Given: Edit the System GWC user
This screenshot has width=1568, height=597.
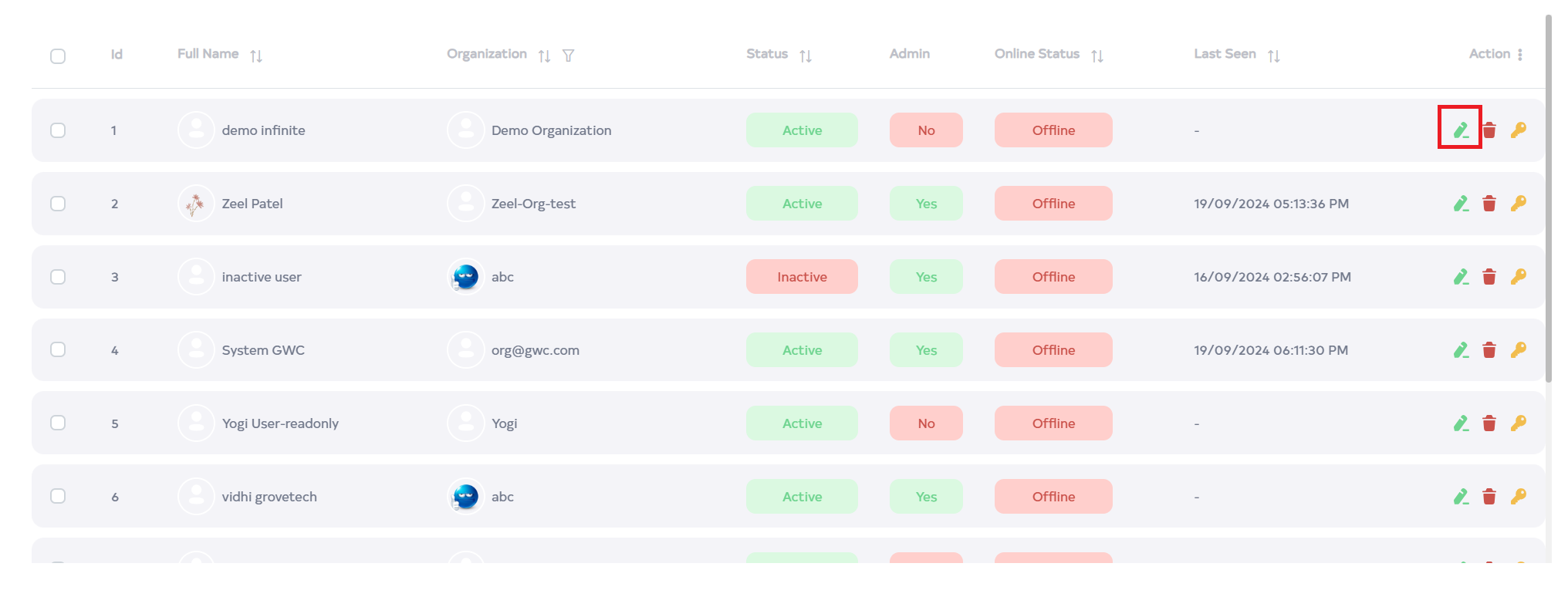Looking at the screenshot, I should [1460, 350].
